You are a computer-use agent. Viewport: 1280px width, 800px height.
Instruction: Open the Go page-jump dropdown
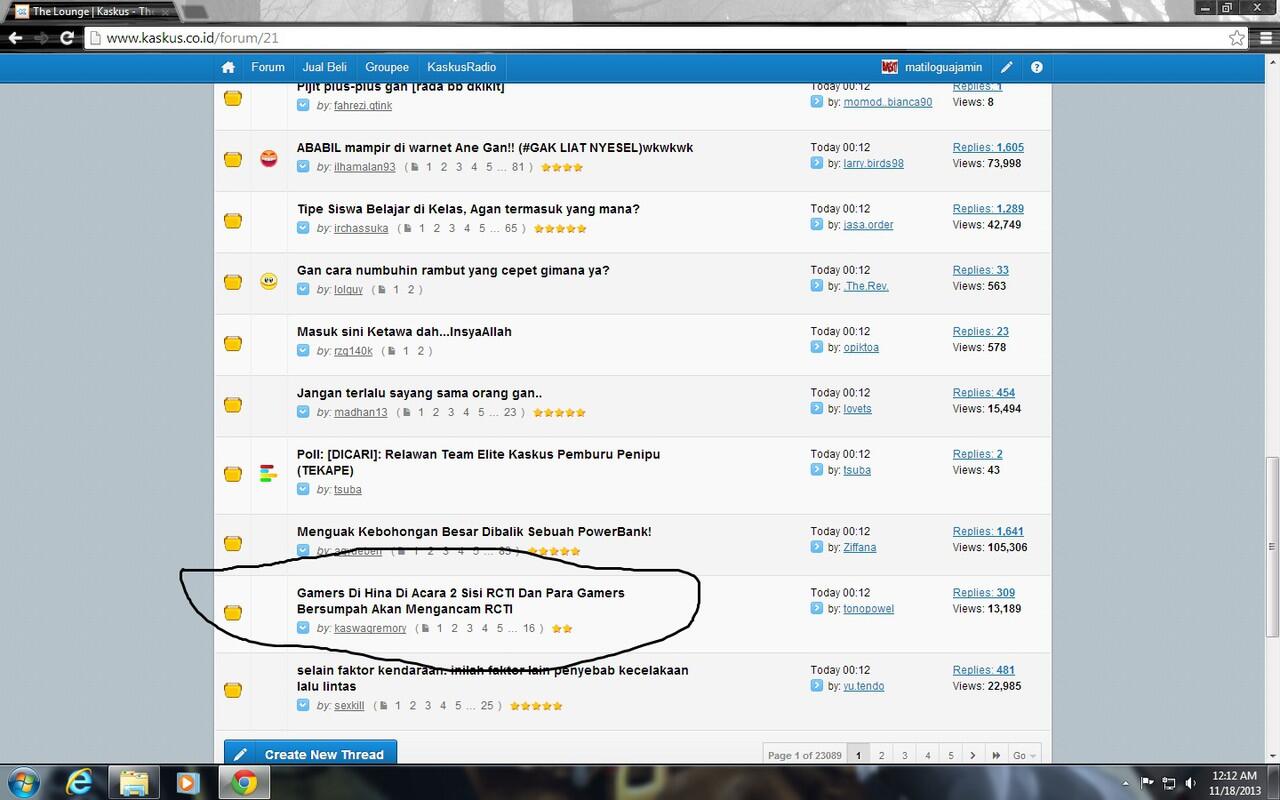(x=1024, y=755)
